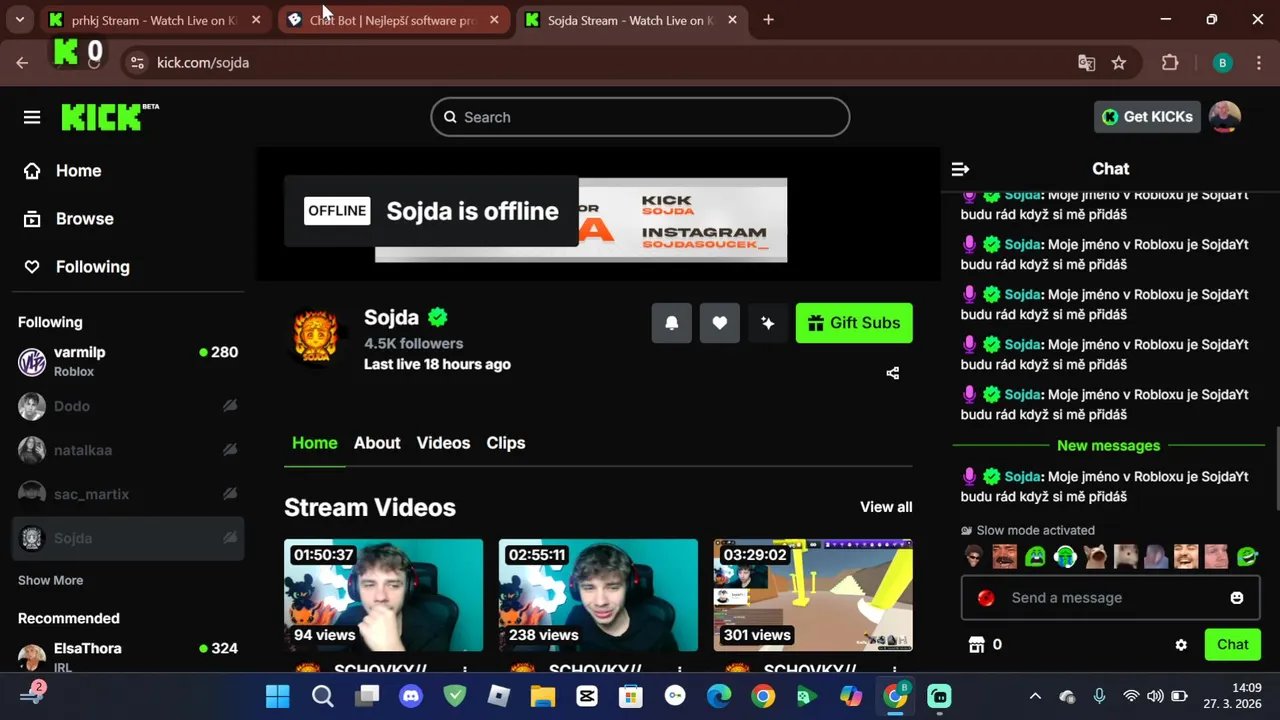
Task: Click the sparkle icon beside Gift Subs
Action: (x=767, y=323)
